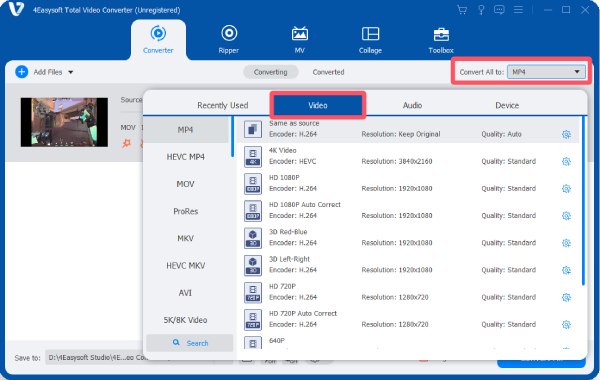The image size is (600, 380).
Task: Choose MOV in the format list
Action: pos(186,184)
